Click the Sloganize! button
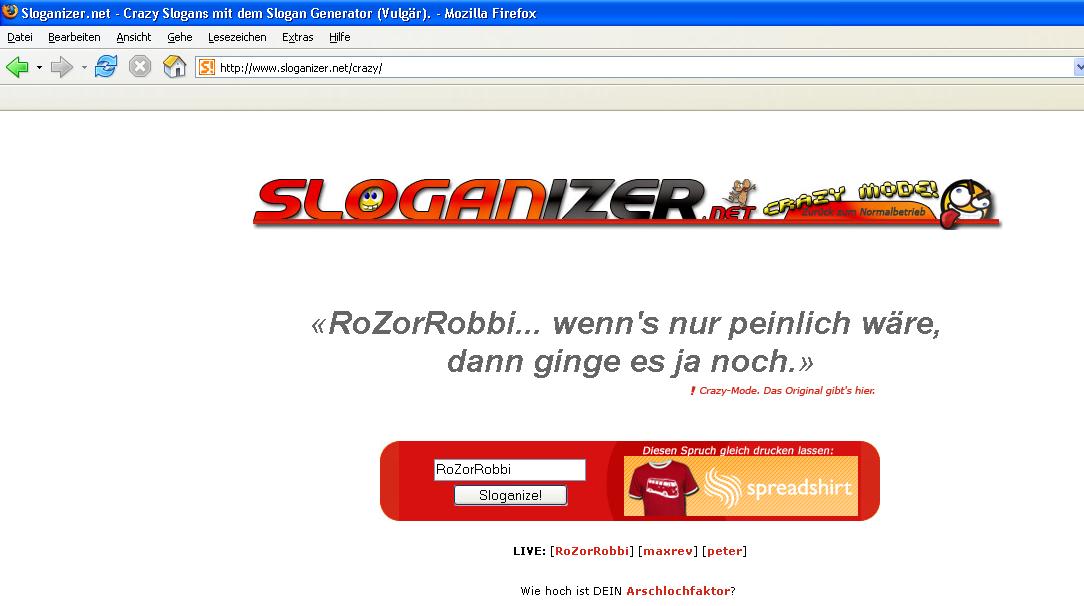The width and height of the screenshot is (1084, 606). point(510,495)
